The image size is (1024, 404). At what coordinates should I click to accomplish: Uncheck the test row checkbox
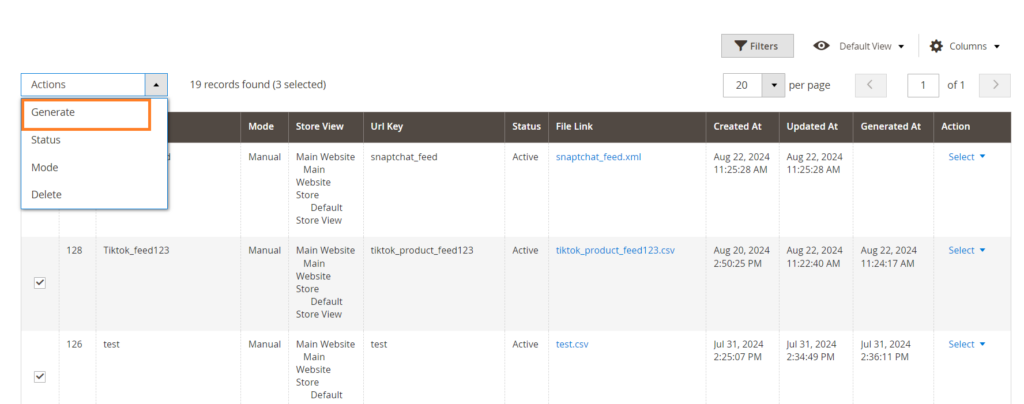(40, 377)
